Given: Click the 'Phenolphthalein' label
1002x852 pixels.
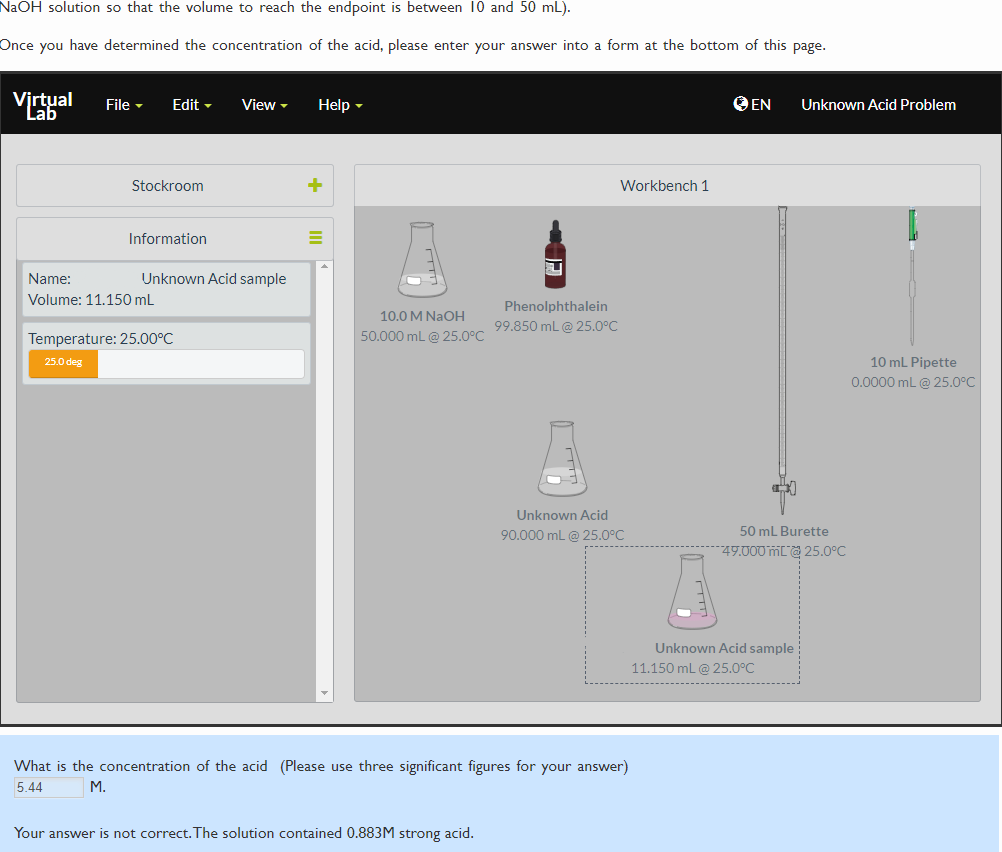Looking at the screenshot, I should [556, 306].
